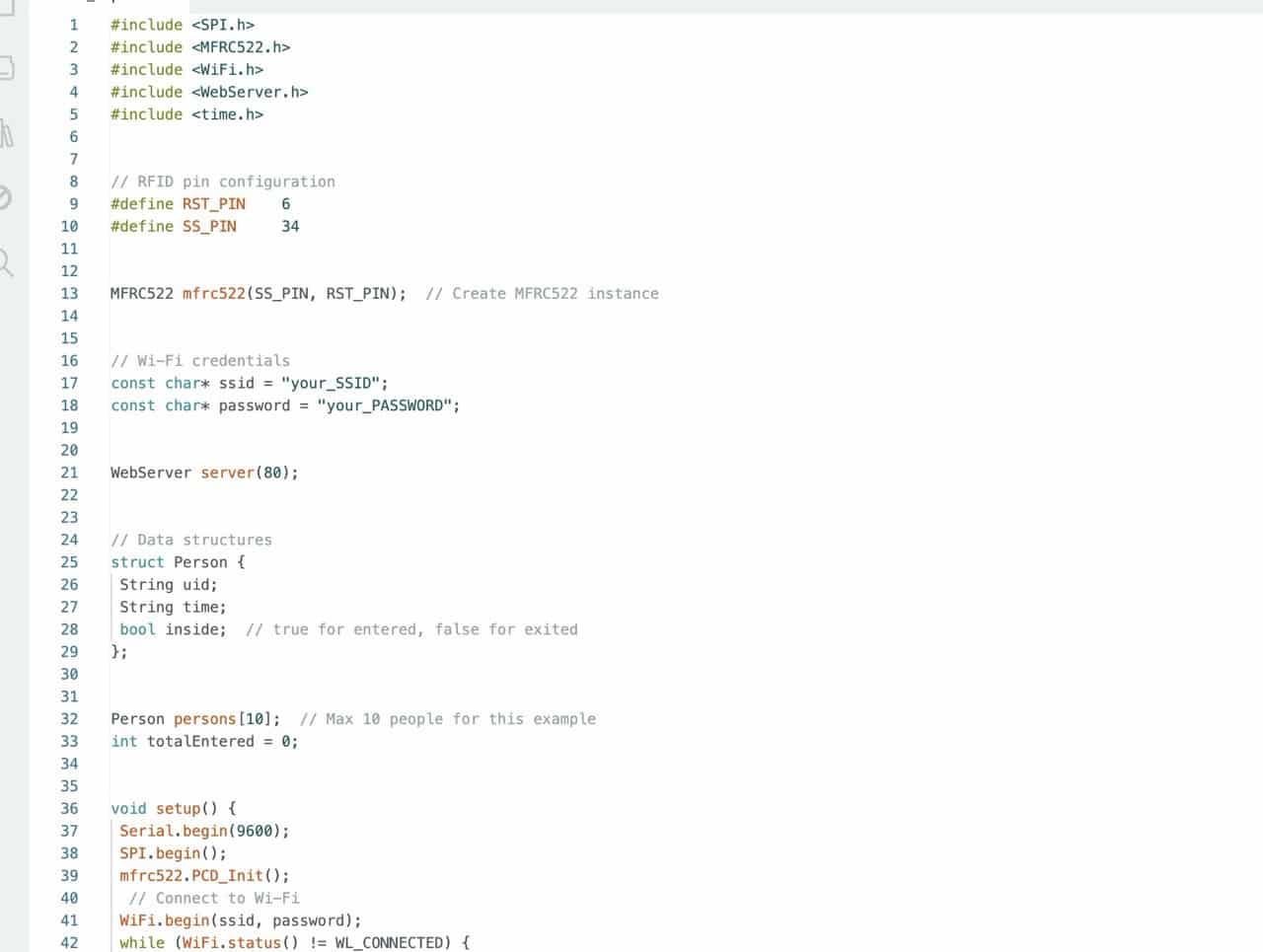Open the Library Manager books icon

(x=6, y=132)
